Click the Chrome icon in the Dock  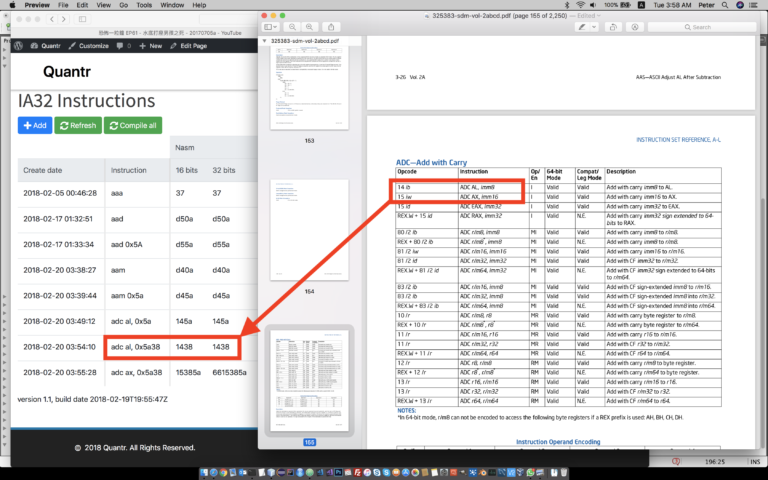tap(223, 473)
